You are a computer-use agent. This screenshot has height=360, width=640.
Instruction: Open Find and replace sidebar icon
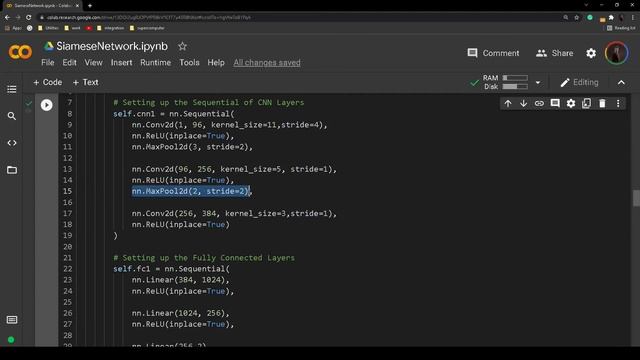(12, 116)
